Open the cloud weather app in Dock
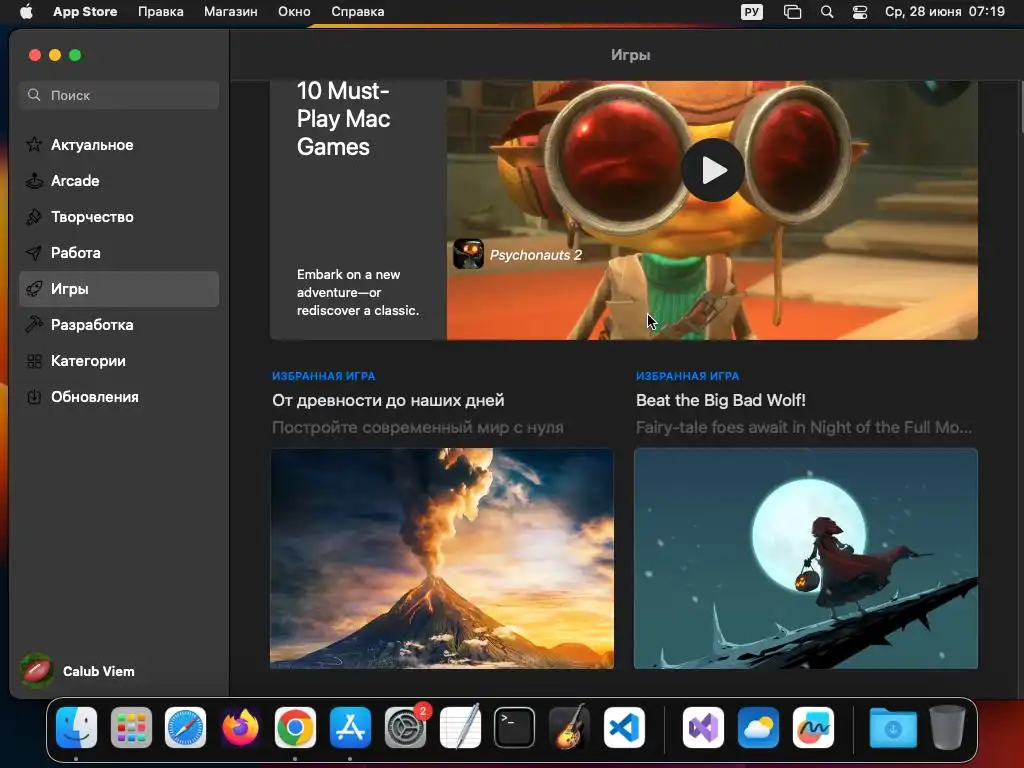 pos(758,727)
